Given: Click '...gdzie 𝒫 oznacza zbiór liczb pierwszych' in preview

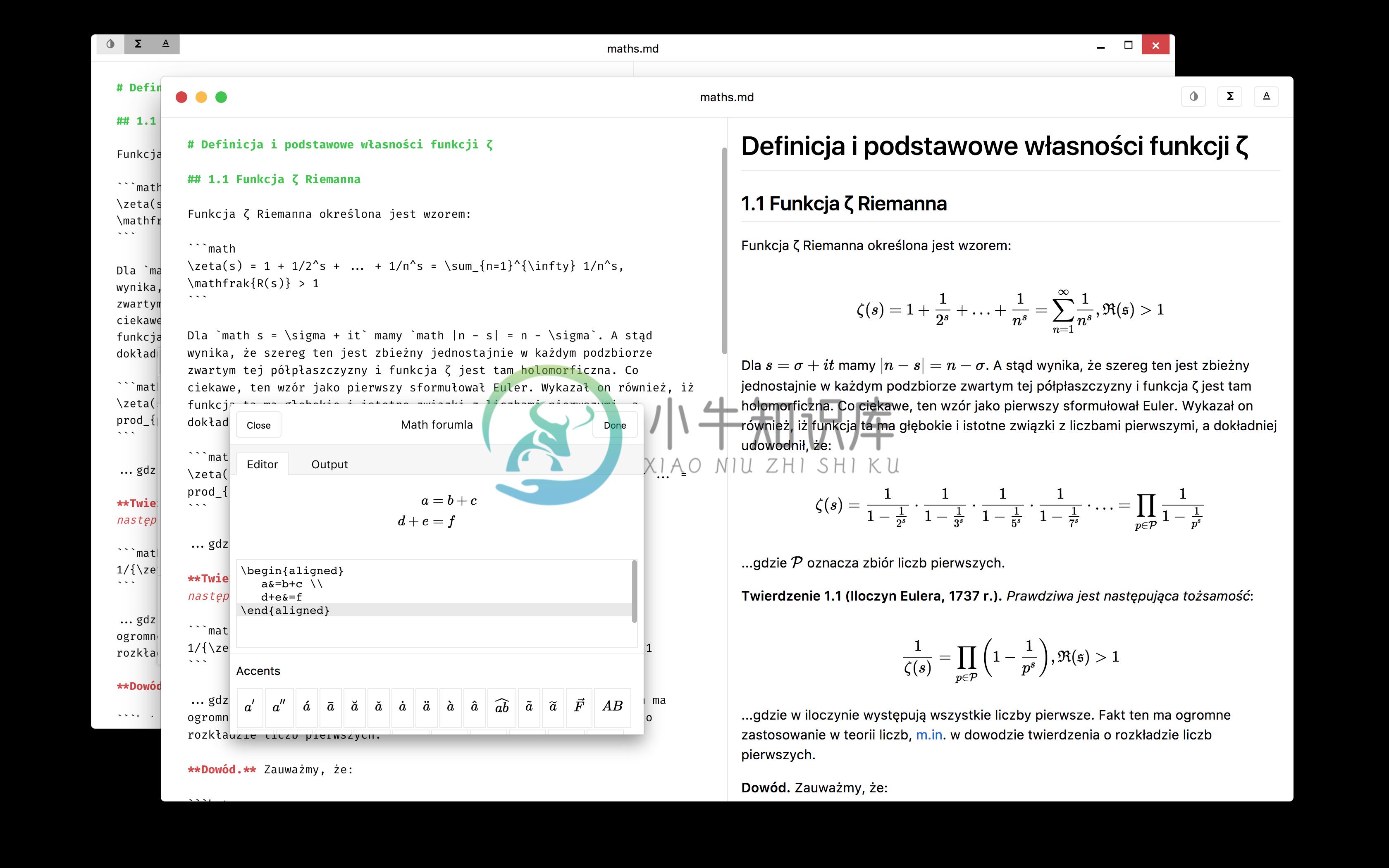Looking at the screenshot, I should [873, 563].
